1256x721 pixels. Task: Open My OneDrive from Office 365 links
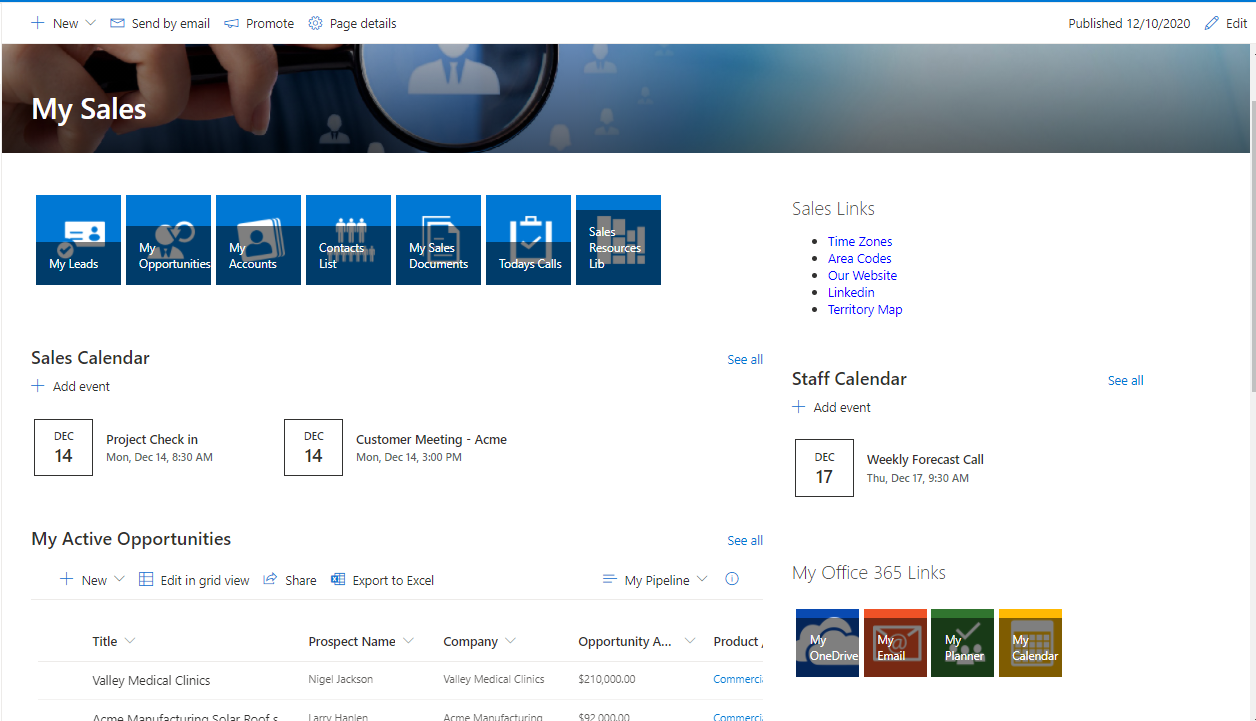pos(827,643)
